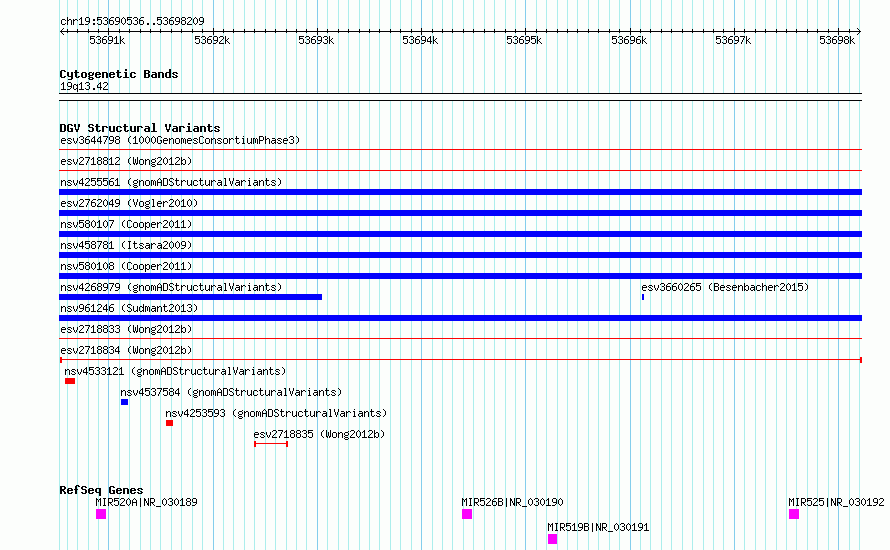Image resolution: width=890 pixels, height=550 pixels.
Task: Click the MIR526B gene magenta box
Action: (x=467, y=514)
